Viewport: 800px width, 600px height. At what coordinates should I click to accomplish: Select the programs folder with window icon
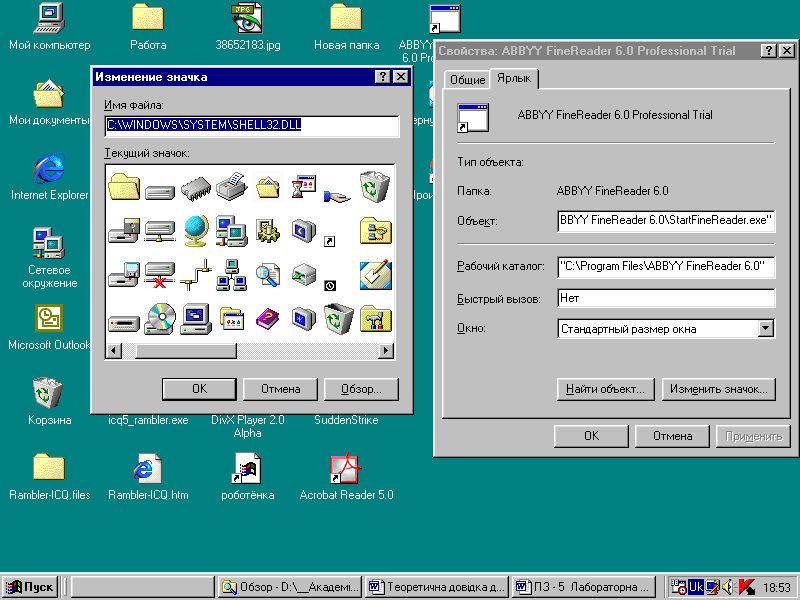[232, 319]
